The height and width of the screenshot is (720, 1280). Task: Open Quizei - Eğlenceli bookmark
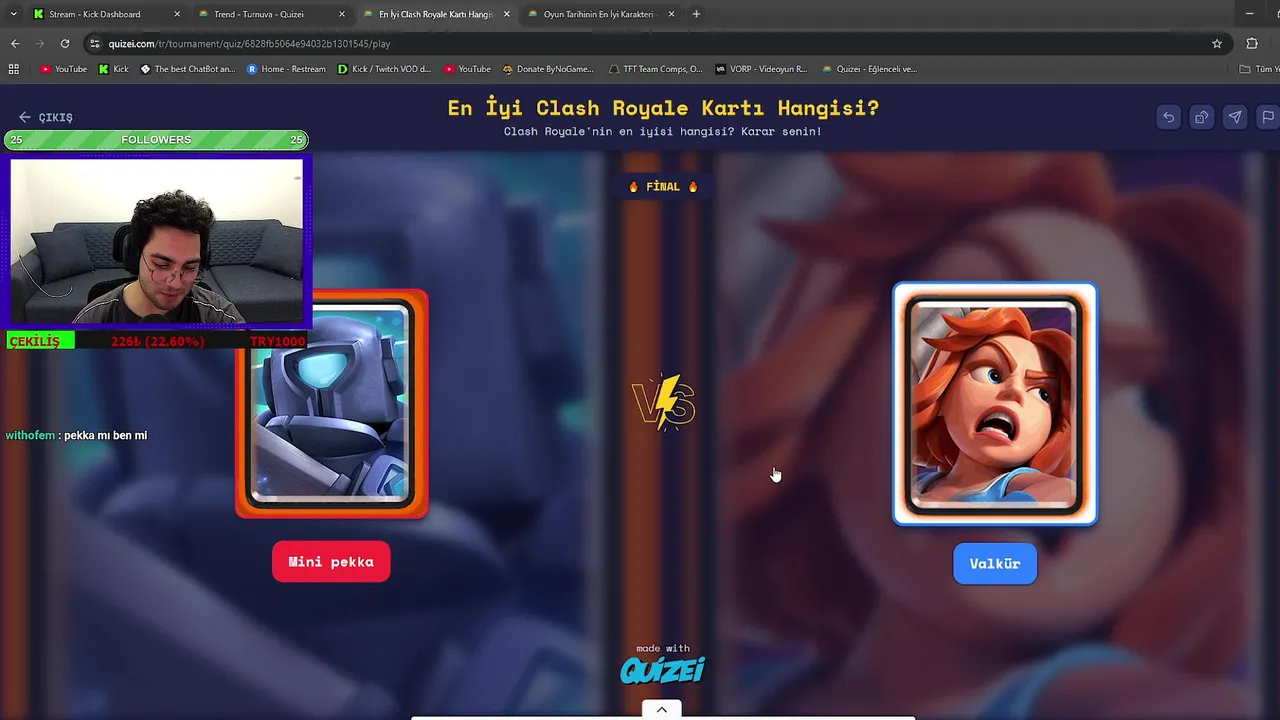tap(869, 69)
